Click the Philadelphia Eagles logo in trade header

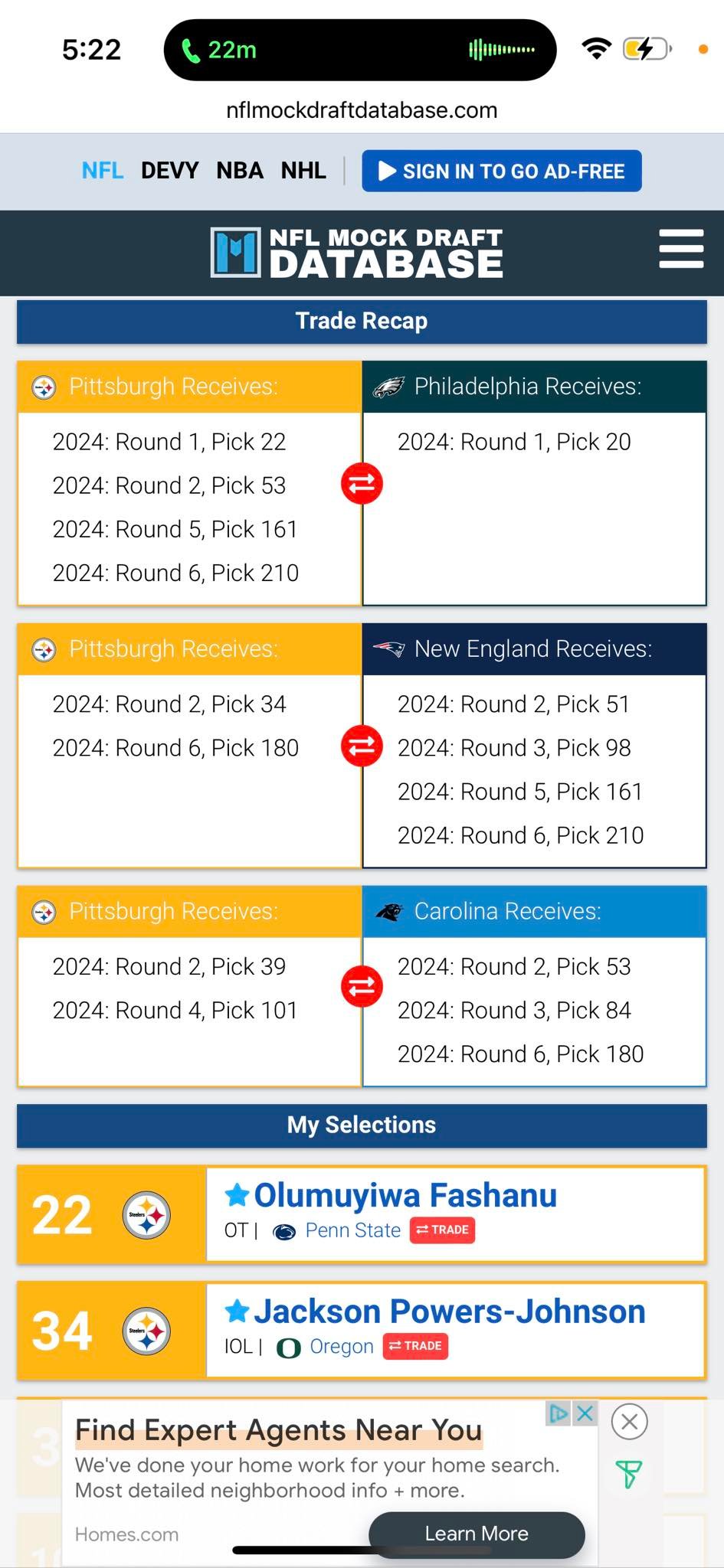(388, 387)
